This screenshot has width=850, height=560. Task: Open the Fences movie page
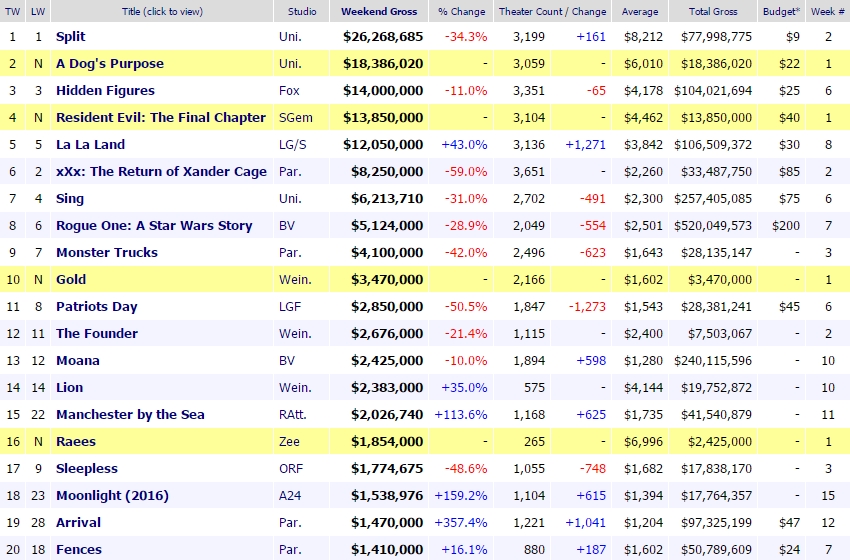(x=79, y=550)
